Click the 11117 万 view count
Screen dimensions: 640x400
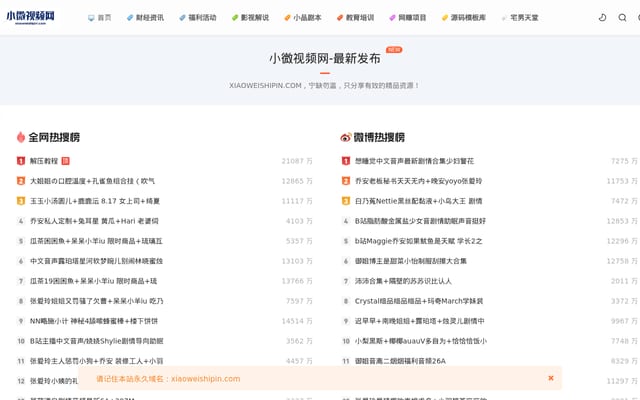pyautogui.click(x=297, y=201)
